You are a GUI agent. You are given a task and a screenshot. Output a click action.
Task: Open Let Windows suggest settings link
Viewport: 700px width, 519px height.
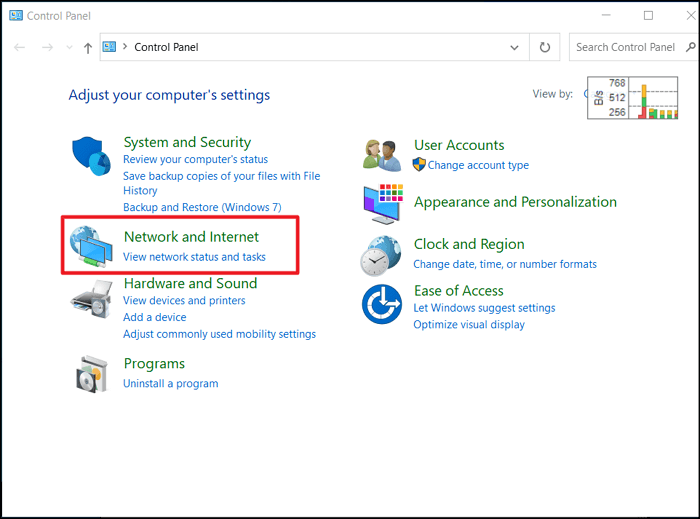484,308
